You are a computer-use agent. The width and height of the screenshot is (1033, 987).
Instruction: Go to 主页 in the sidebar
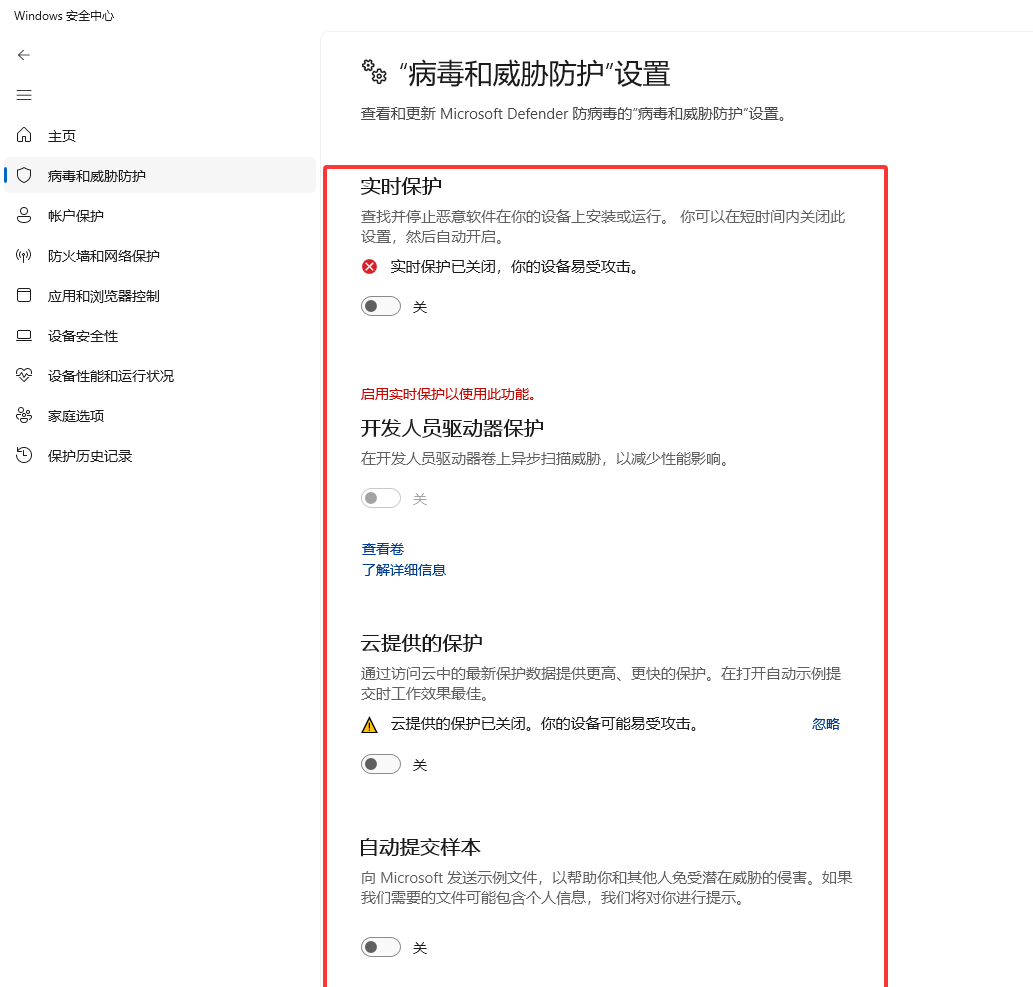pos(160,136)
